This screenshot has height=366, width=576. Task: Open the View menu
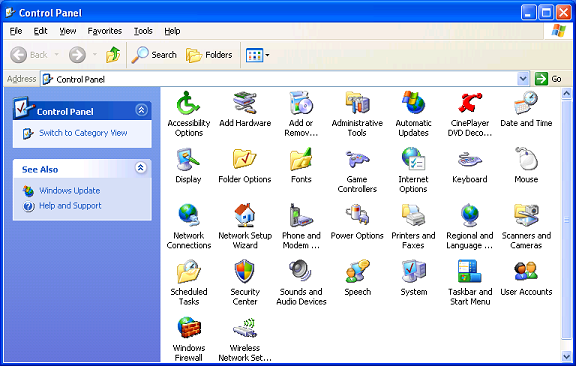[68, 31]
